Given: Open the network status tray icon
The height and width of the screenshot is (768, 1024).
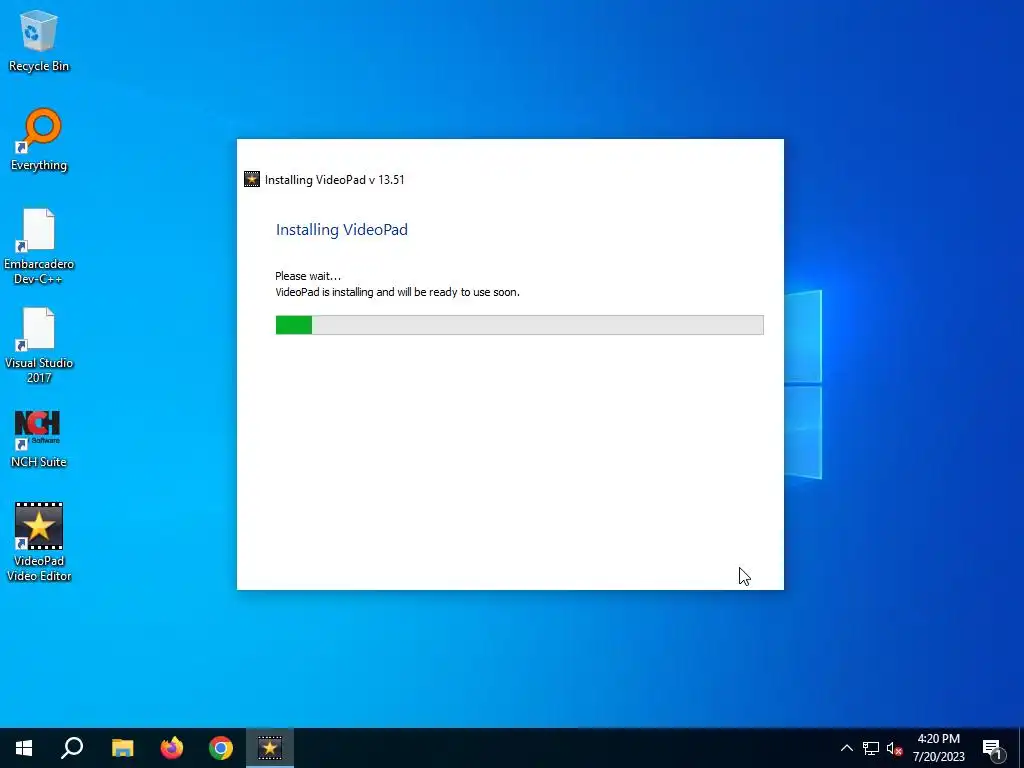Looking at the screenshot, I should click(871, 748).
